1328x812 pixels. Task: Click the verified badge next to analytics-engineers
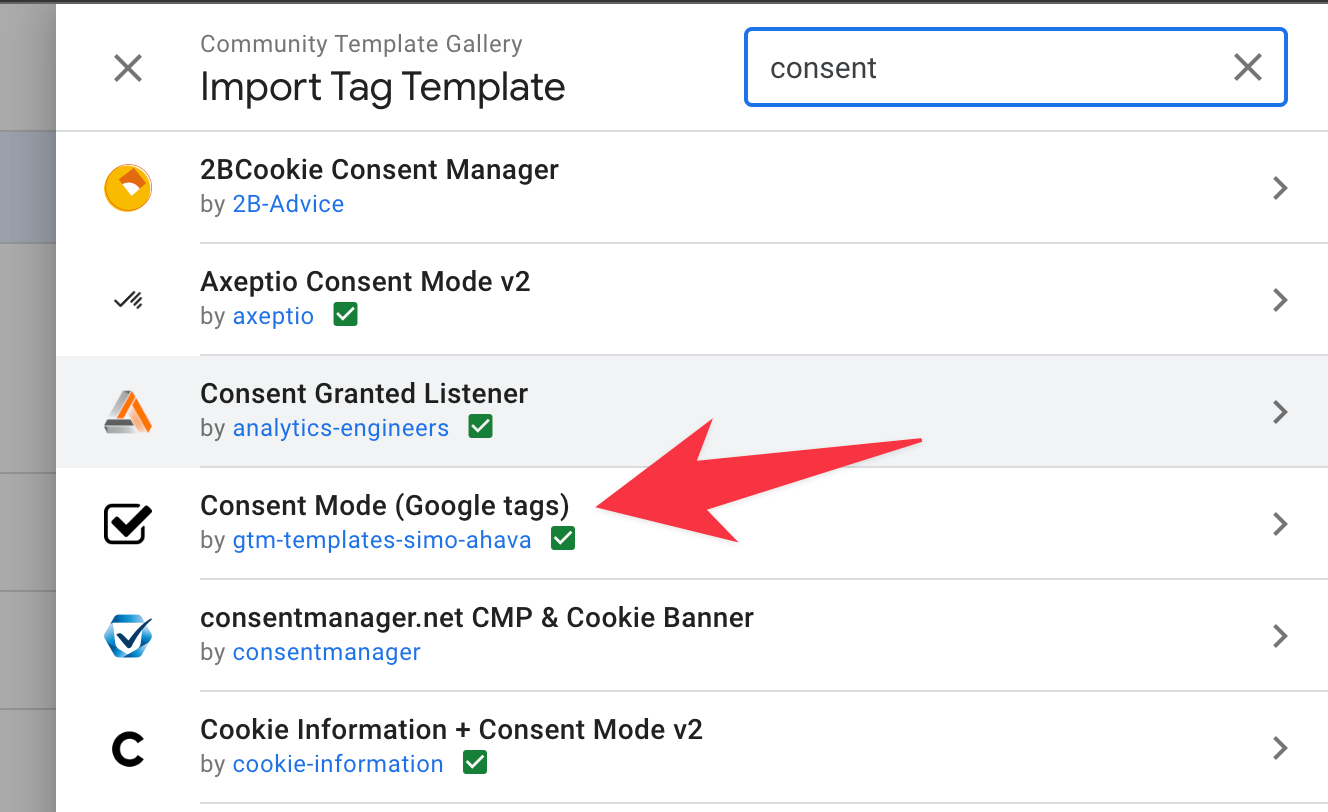tap(480, 428)
